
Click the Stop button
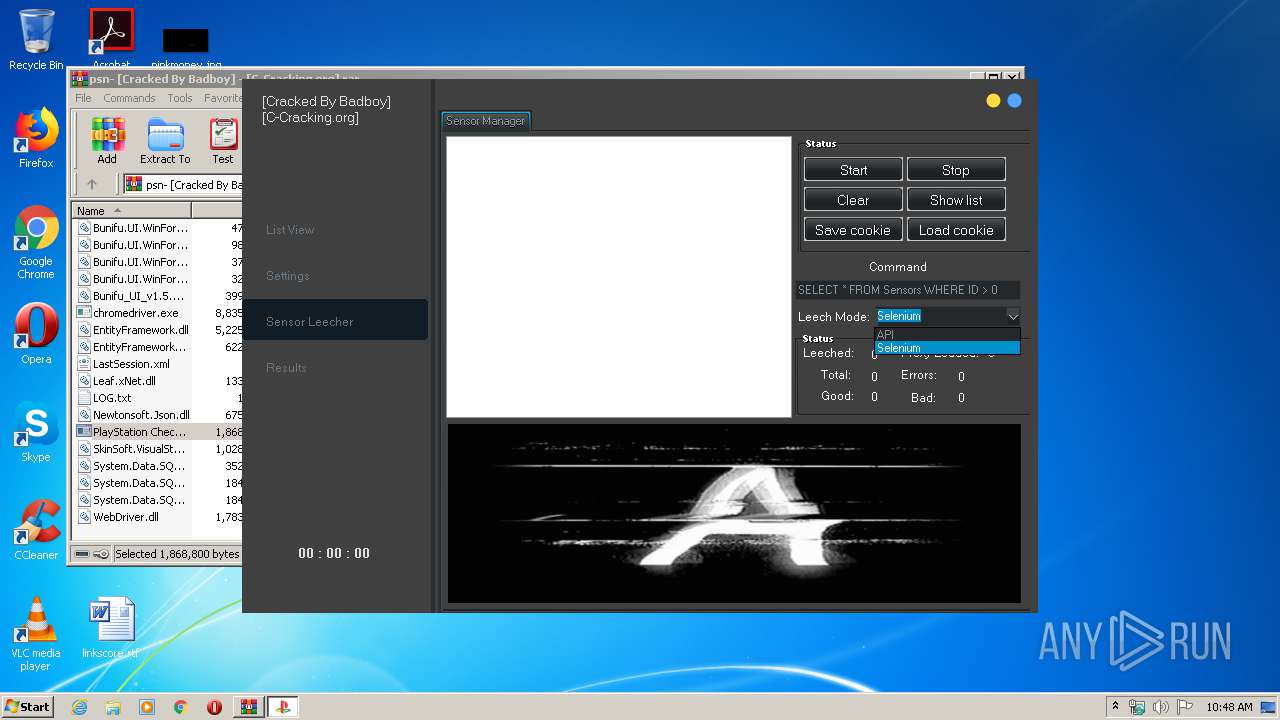[956, 170]
